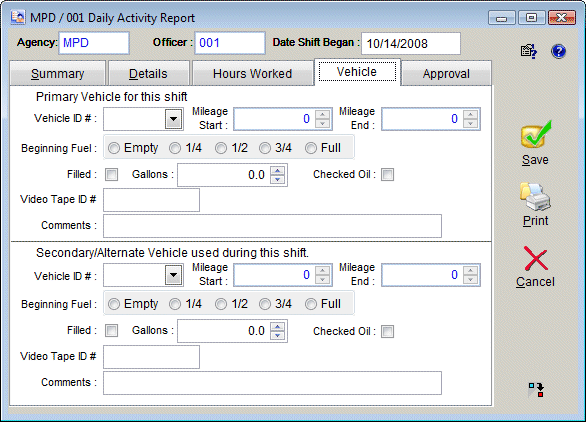Click the red X Cancel icon
This screenshot has height=422, width=586.
coord(536,258)
